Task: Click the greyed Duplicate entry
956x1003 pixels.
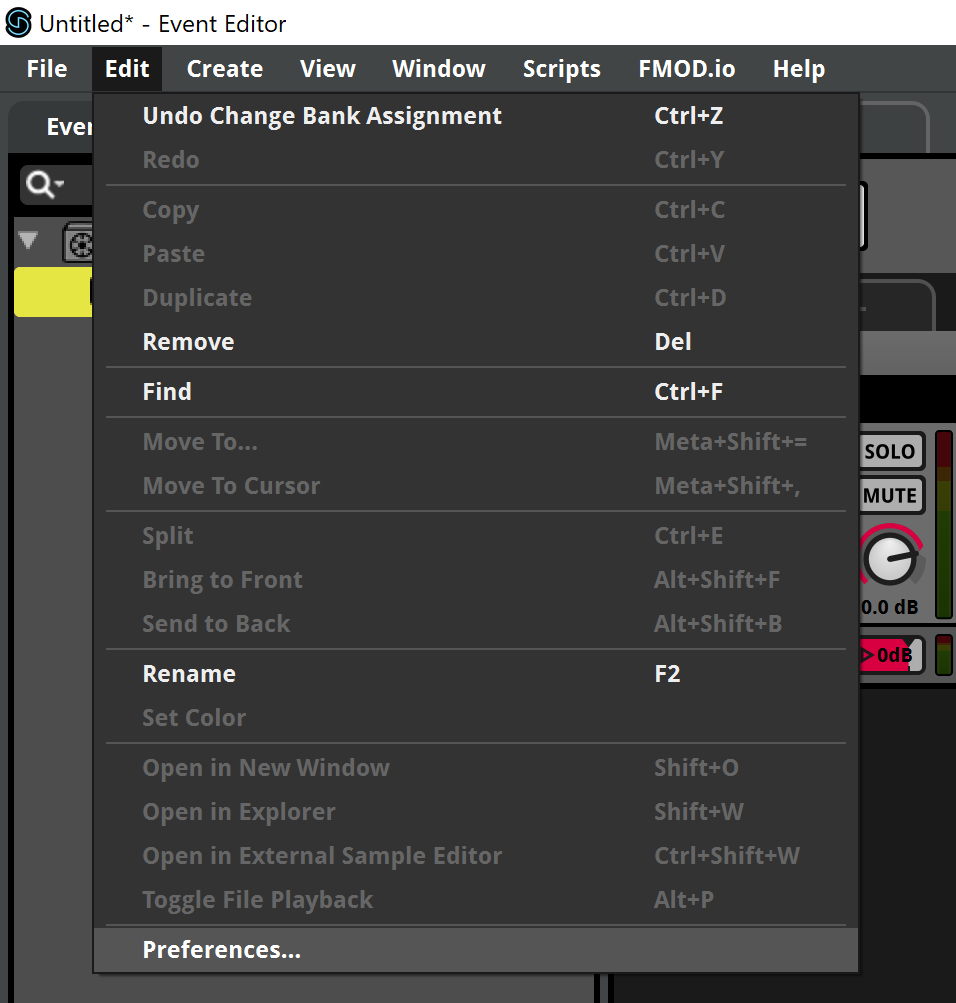Action: click(475, 298)
